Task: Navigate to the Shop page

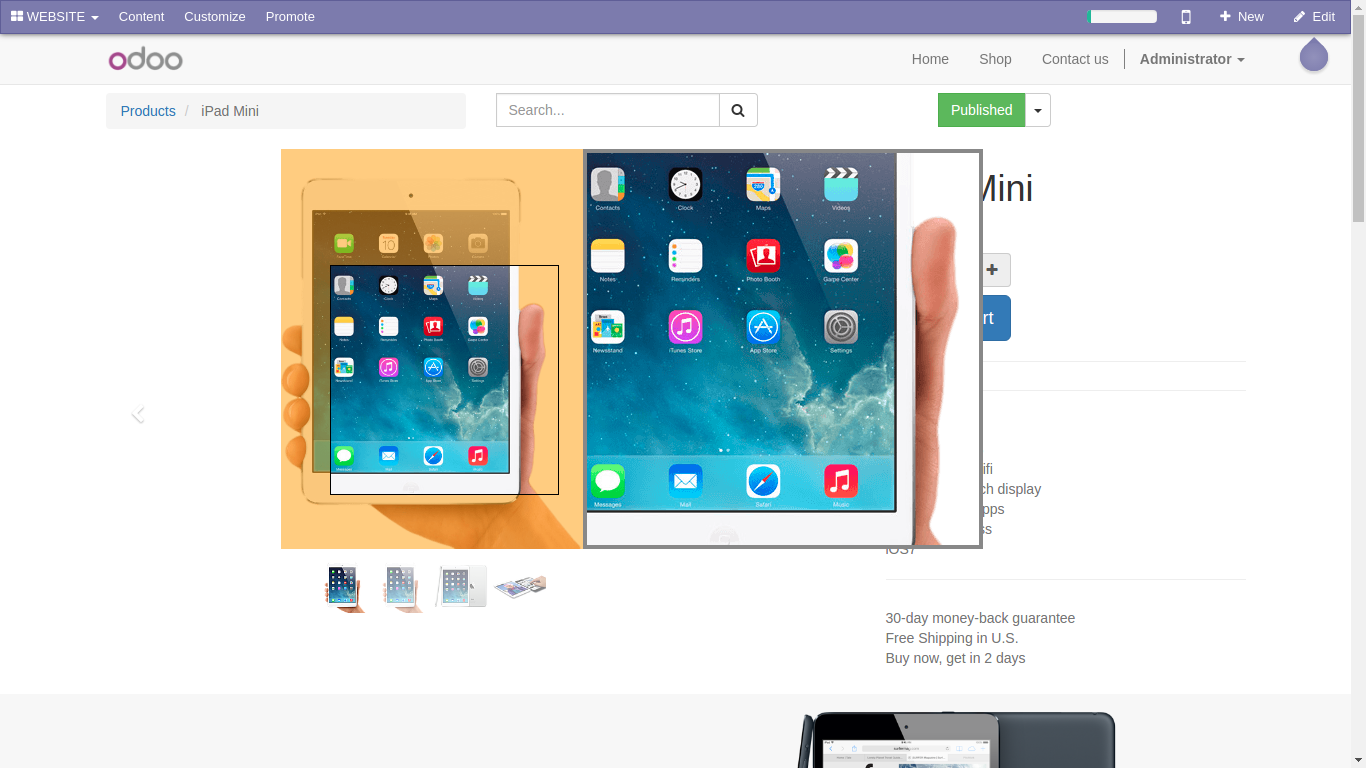Action: pos(995,59)
